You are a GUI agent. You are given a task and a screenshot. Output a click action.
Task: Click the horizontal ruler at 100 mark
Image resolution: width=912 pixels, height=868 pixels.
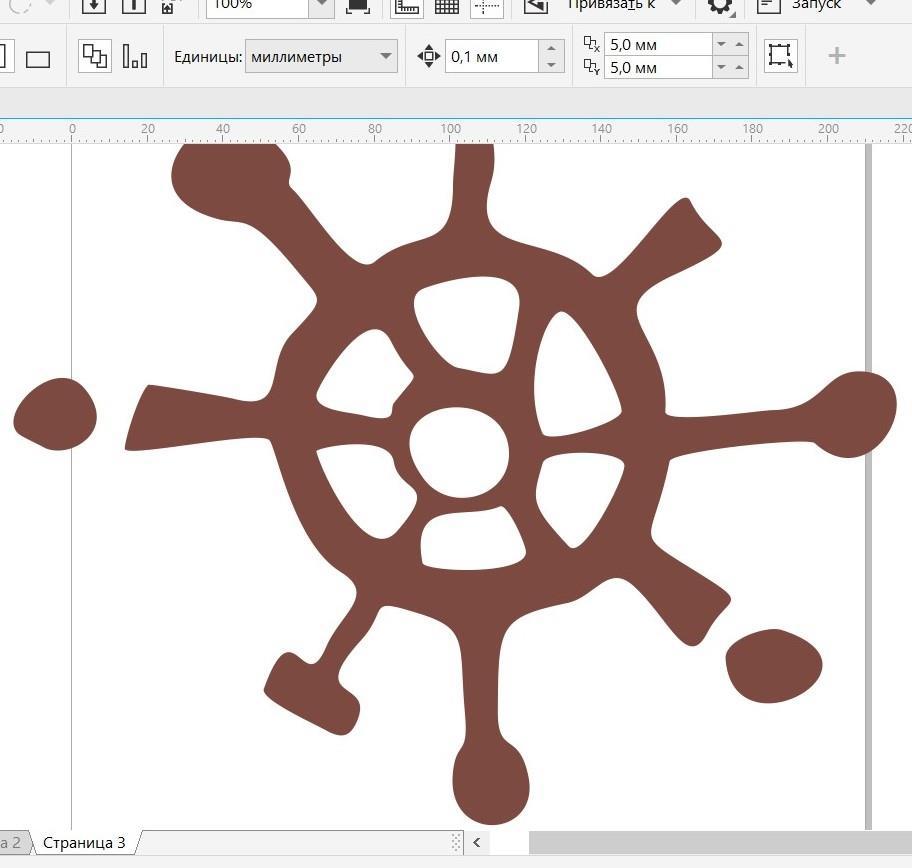450,131
